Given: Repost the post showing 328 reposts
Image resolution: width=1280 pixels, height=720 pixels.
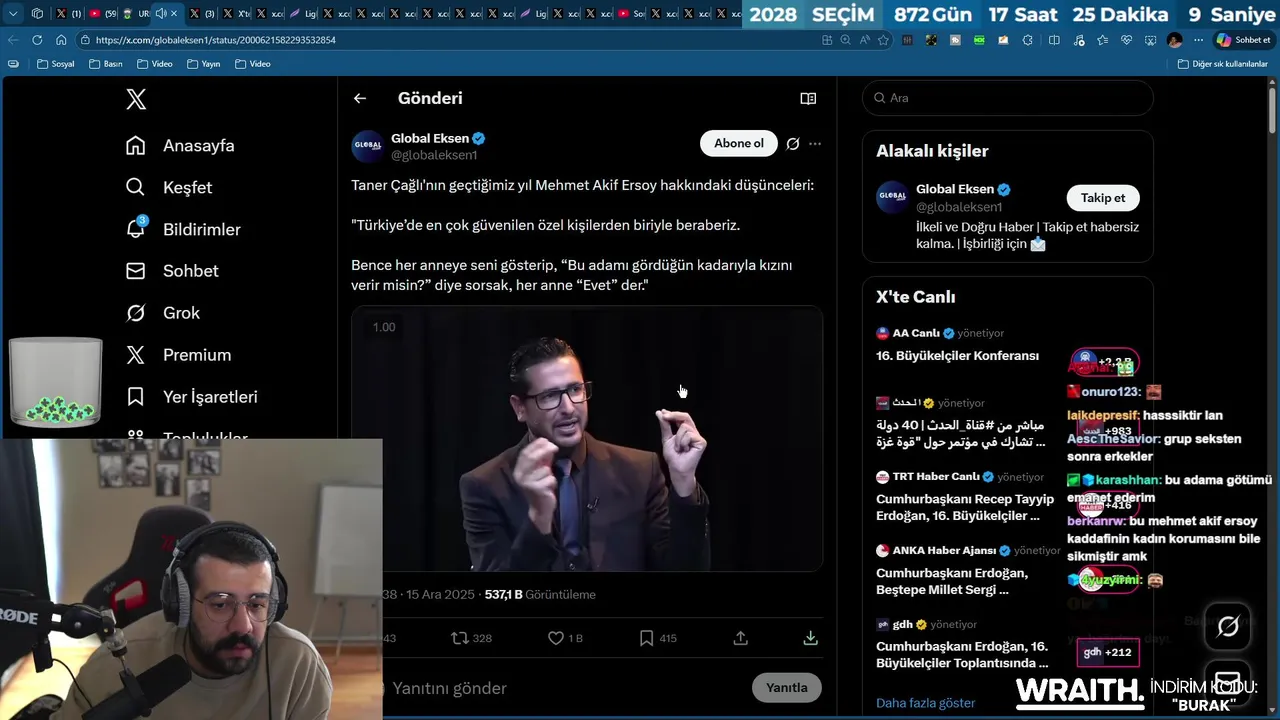Looking at the screenshot, I should point(471,638).
